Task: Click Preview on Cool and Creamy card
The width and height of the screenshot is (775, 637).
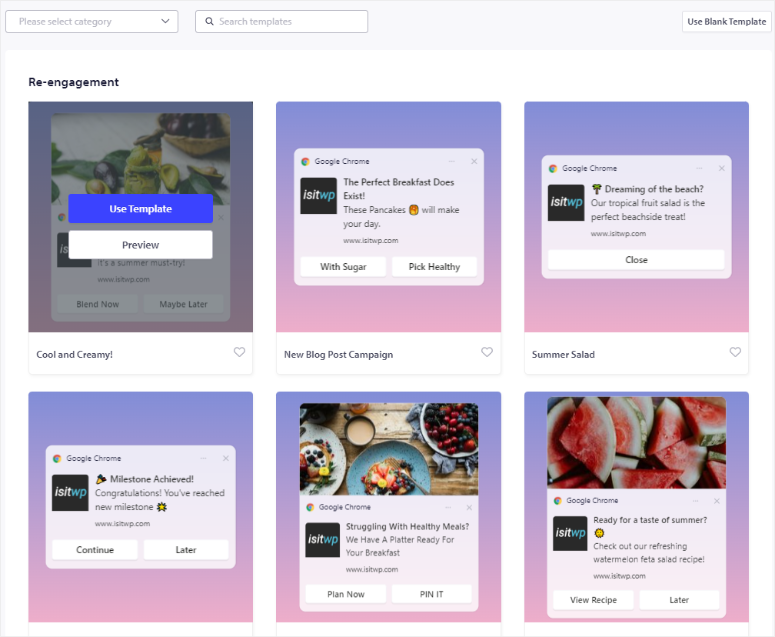Action: 140,245
